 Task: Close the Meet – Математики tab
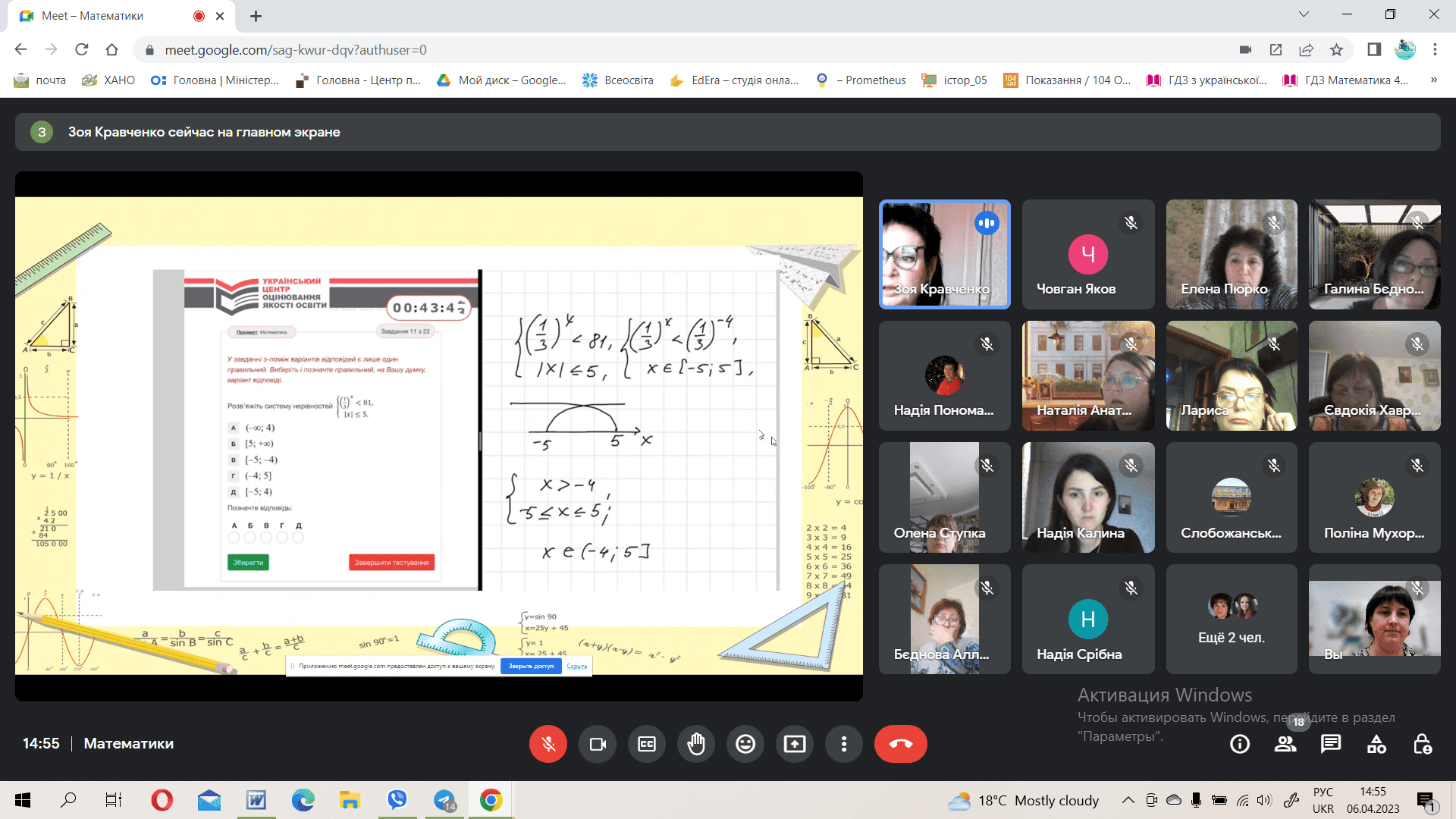point(220,16)
